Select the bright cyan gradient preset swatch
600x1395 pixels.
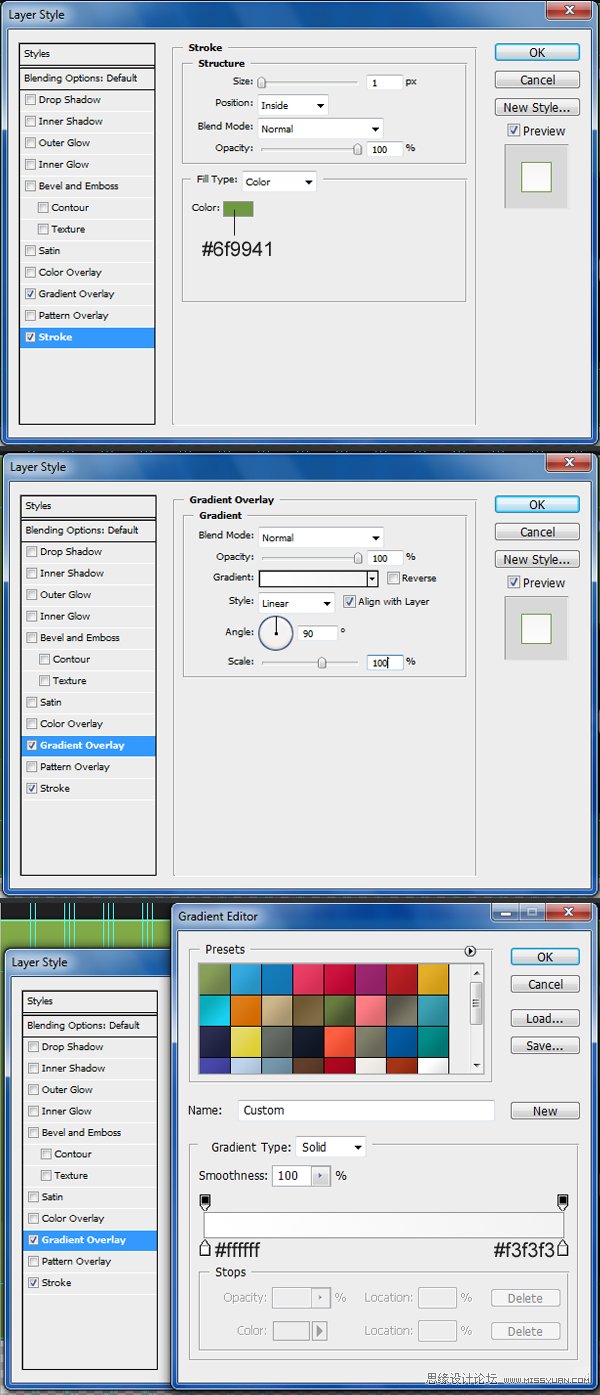215,1010
